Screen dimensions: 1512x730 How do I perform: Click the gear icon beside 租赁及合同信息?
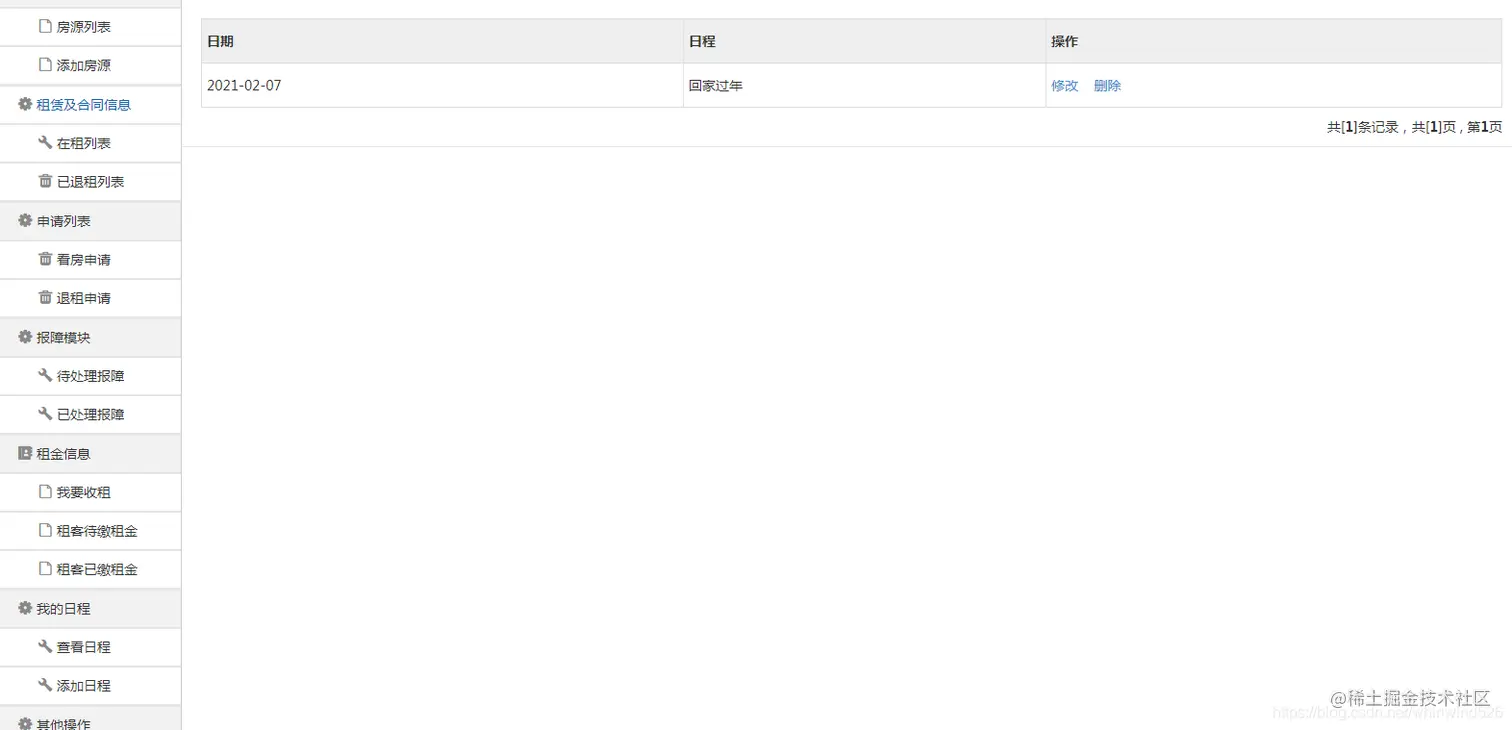click(x=25, y=104)
